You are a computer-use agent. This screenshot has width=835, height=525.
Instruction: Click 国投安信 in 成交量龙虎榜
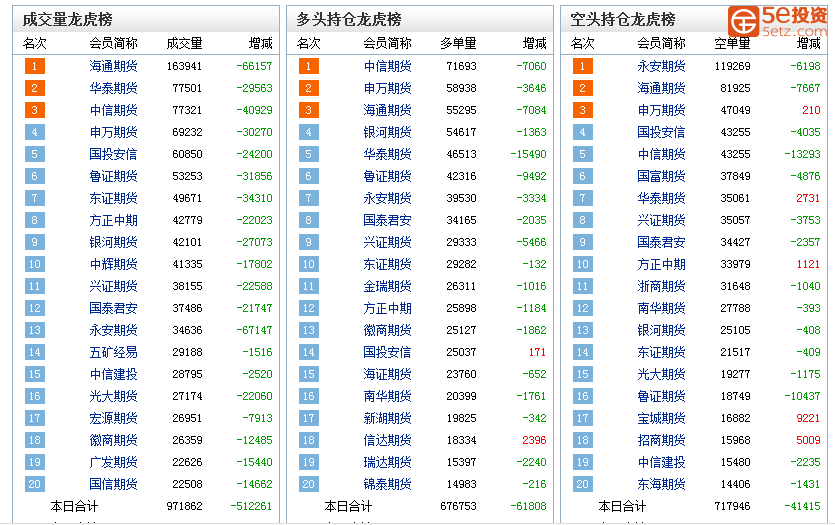pyautogui.click(x=113, y=154)
